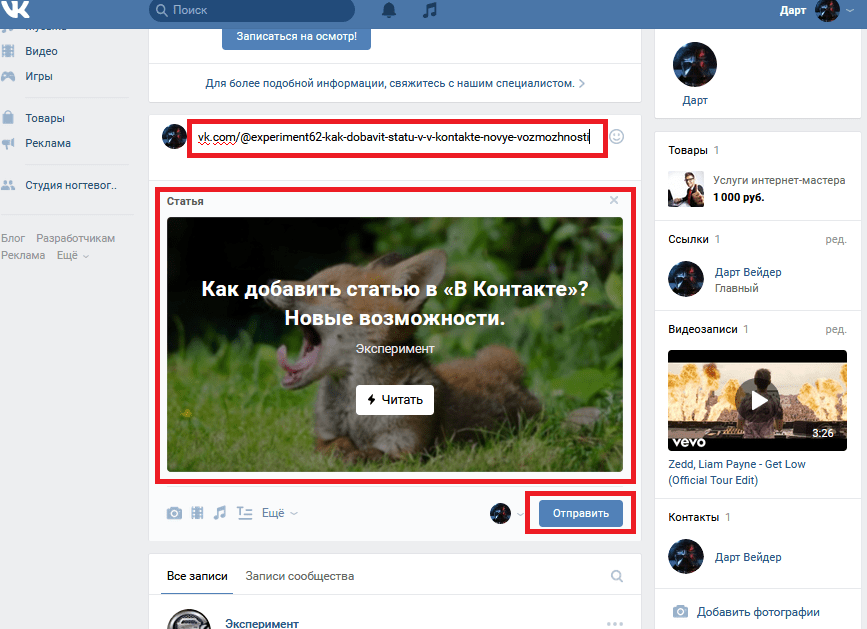Expand the Ещё attachments dropdown
The image size is (867, 629).
point(279,513)
